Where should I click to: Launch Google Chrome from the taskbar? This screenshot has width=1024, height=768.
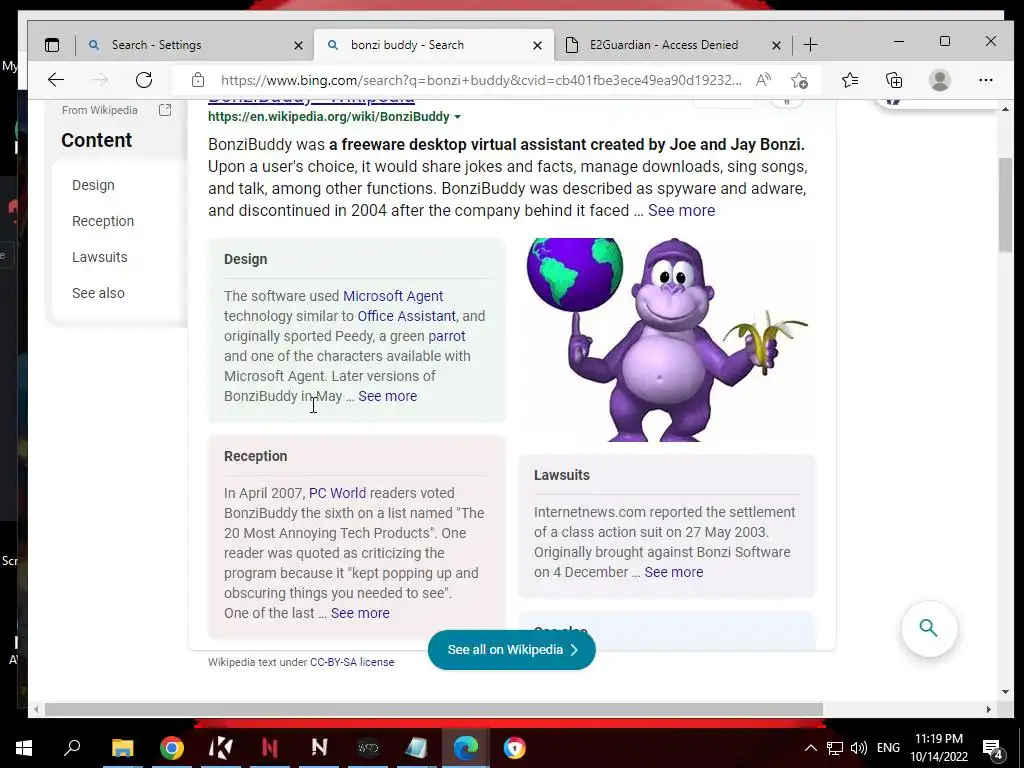click(172, 748)
